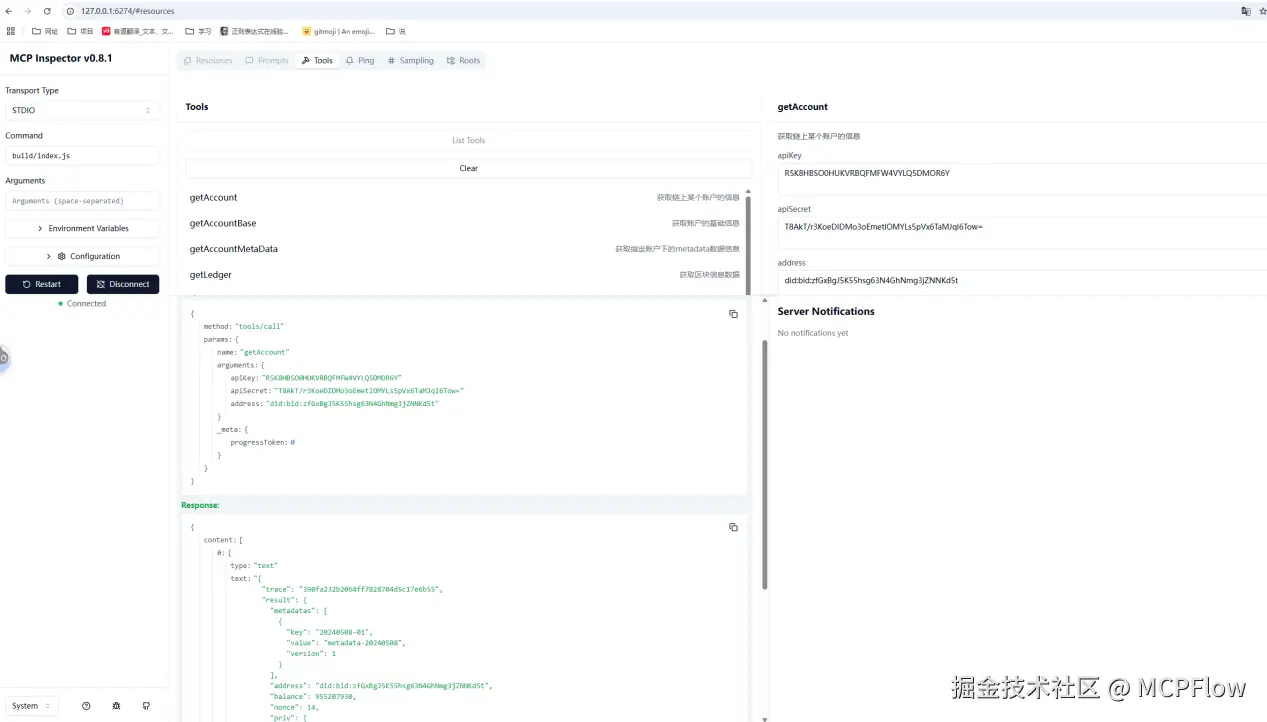Switch to the Resources tab
The height and width of the screenshot is (722, 1267).
(x=208, y=61)
